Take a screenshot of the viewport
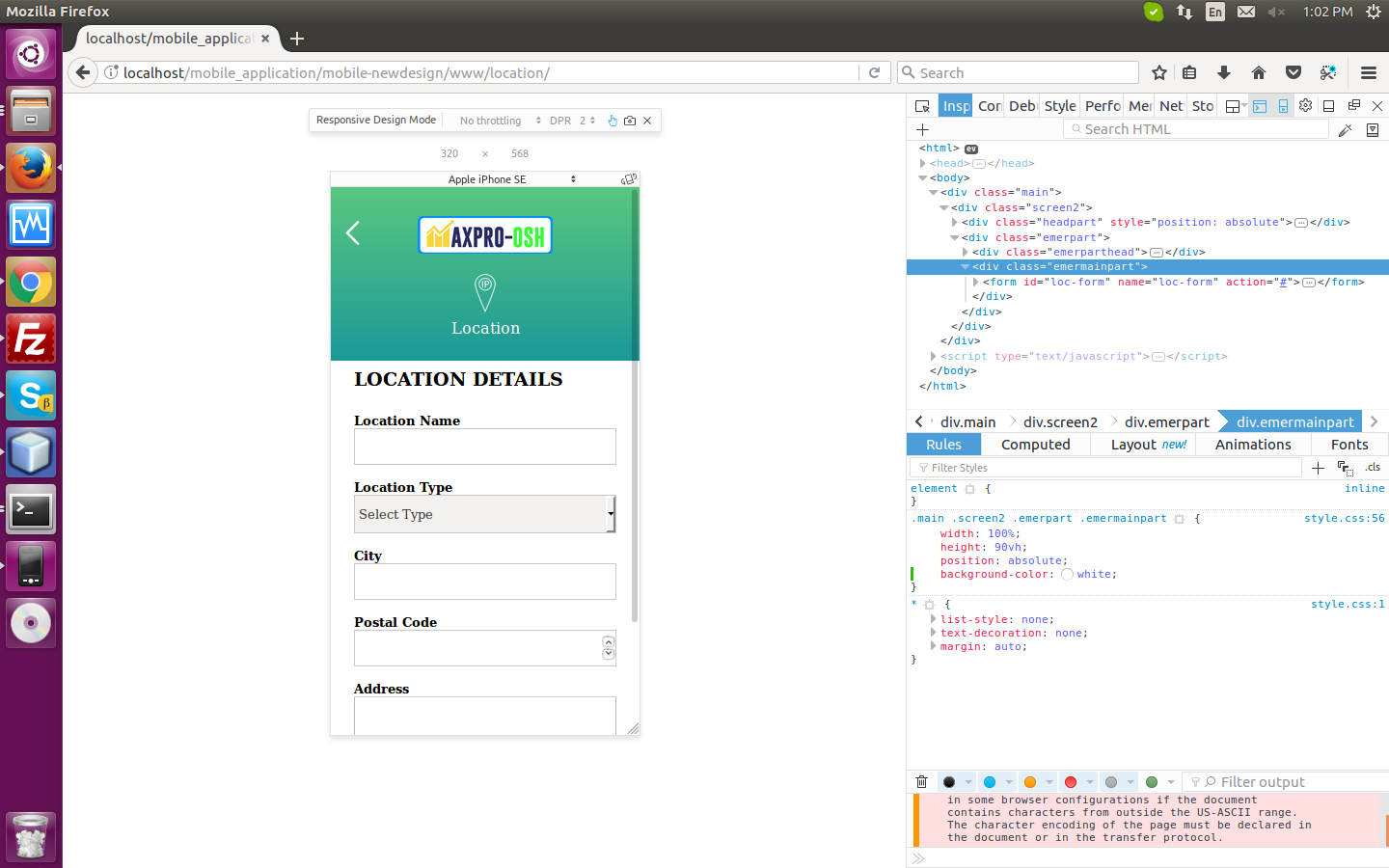Viewport: 1389px width, 868px height. (630, 121)
